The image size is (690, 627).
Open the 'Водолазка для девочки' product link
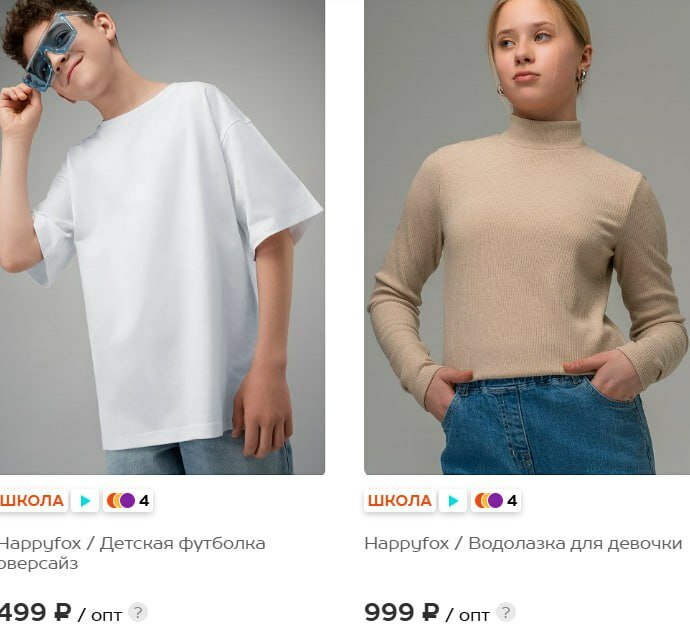click(523, 543)
